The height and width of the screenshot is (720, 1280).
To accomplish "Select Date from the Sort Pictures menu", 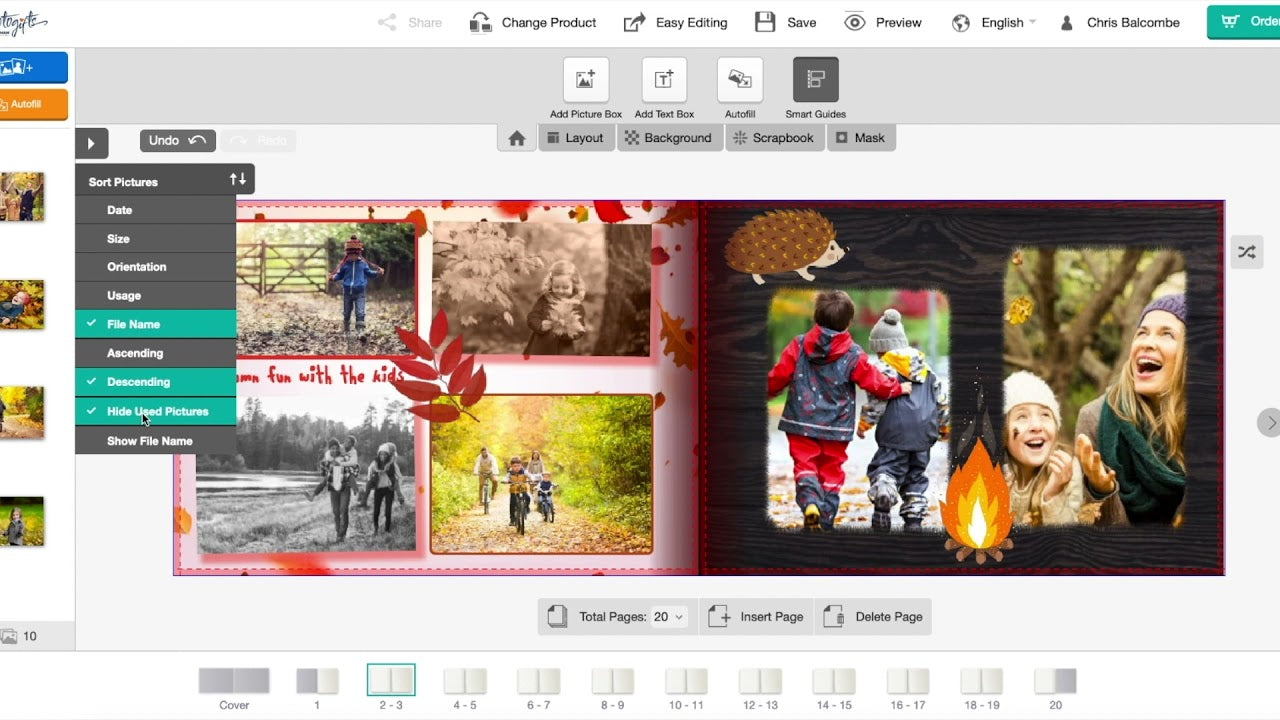I will click(x=155, y=210).
